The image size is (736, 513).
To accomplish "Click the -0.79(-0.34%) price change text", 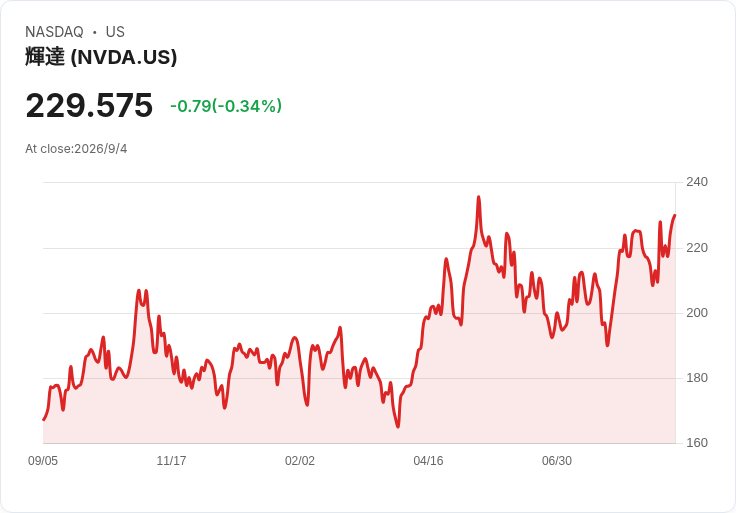I will [226, 106].
